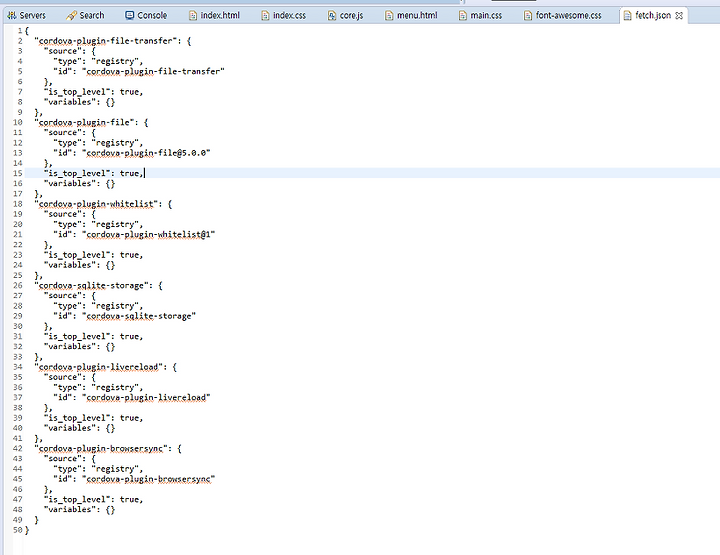Click "variables": {} on line 48
The image size is (720, 555).
point(79,510)
